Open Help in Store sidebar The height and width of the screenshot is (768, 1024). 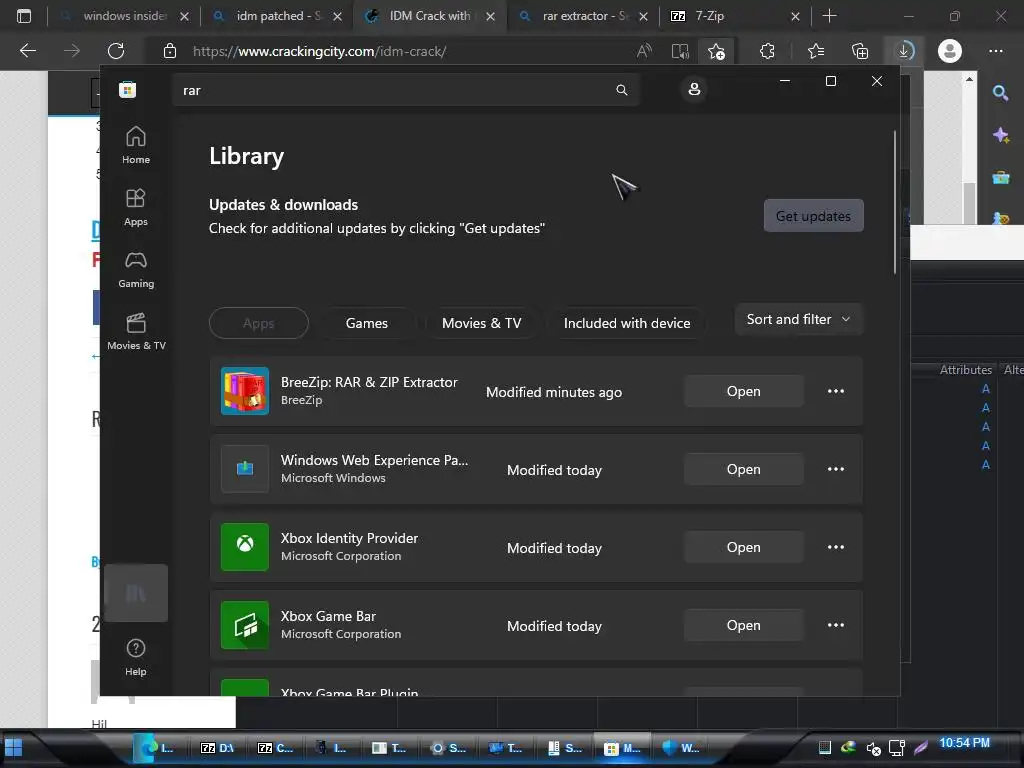coord(136,657)
